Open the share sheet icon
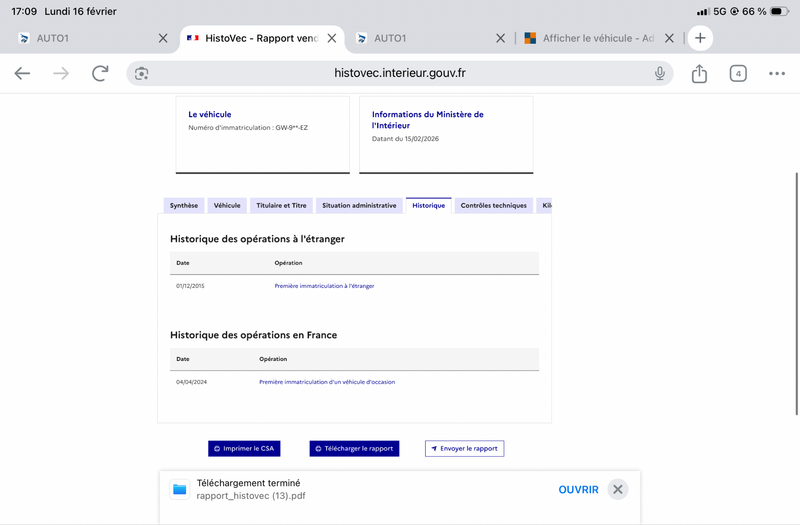The height and width of the screenshot is (525, 800). [x=699, y=73]
